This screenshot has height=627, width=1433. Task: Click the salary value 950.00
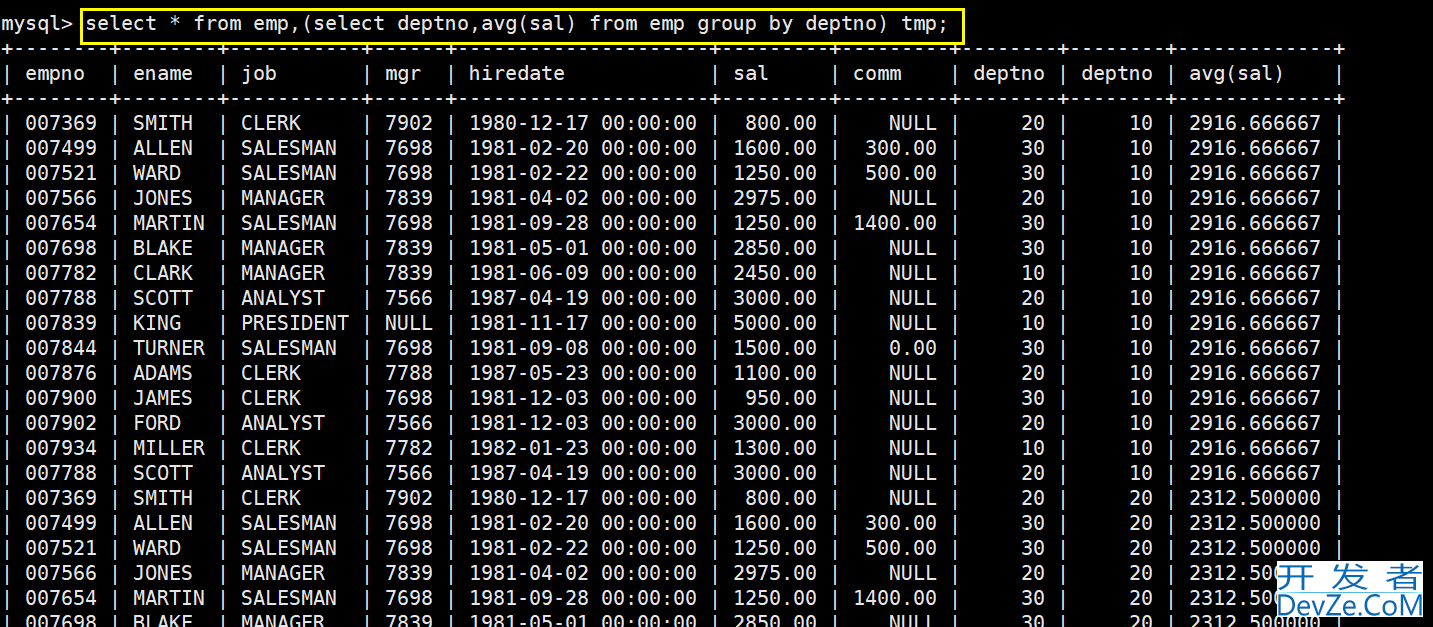pyautogui.click(x=781, y=398)
